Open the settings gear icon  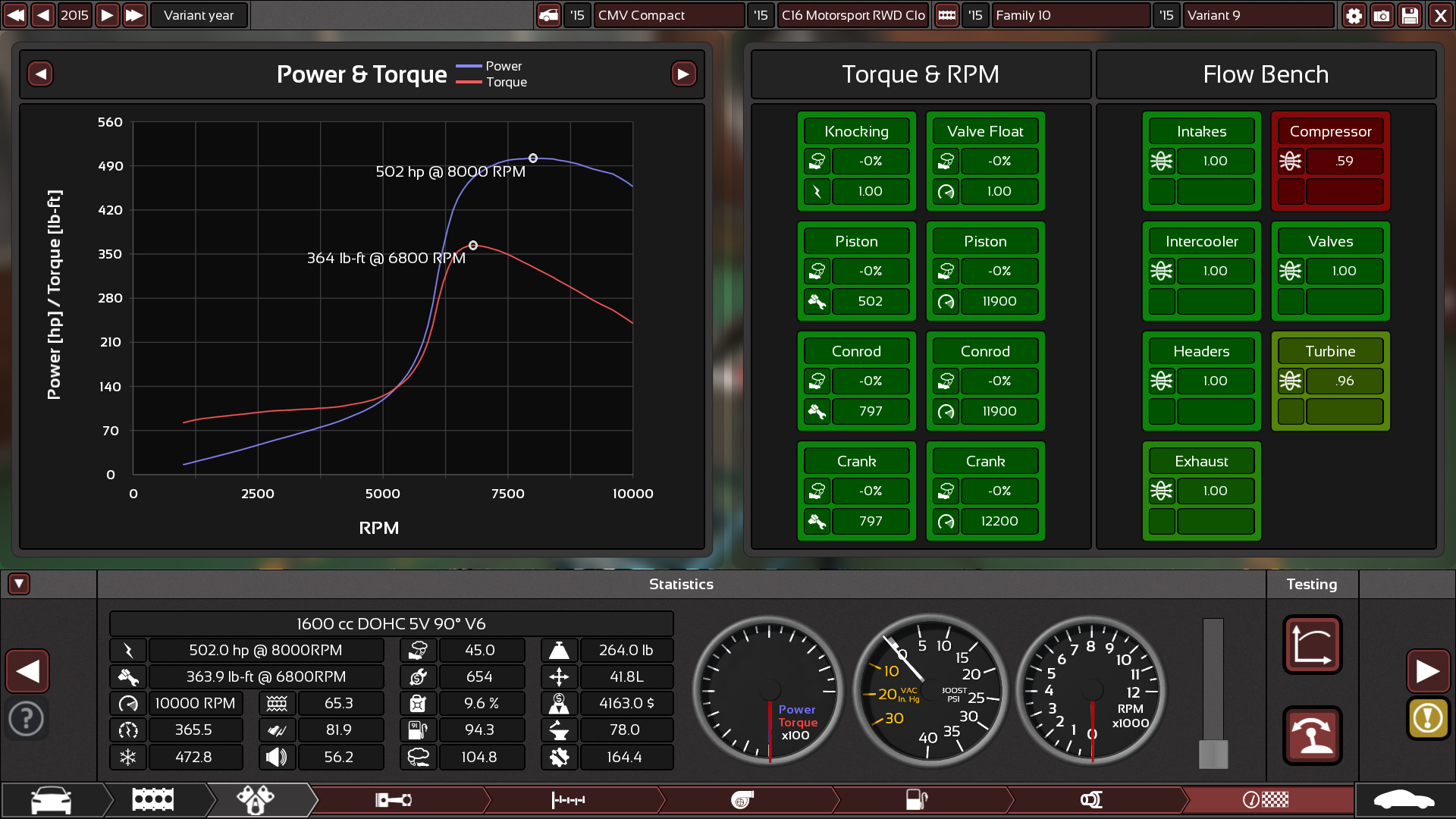(x=1354, y=15)
